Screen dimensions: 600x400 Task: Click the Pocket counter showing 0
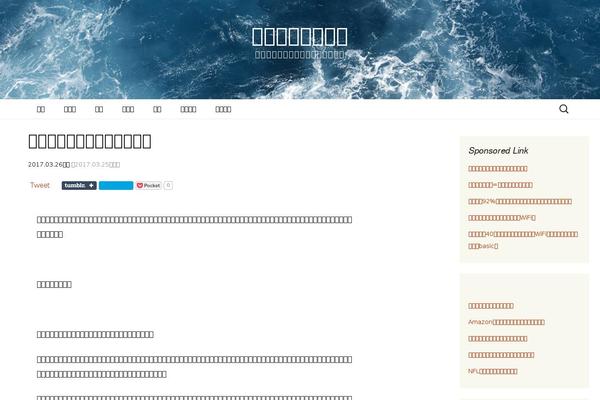(x=168, y=185)
